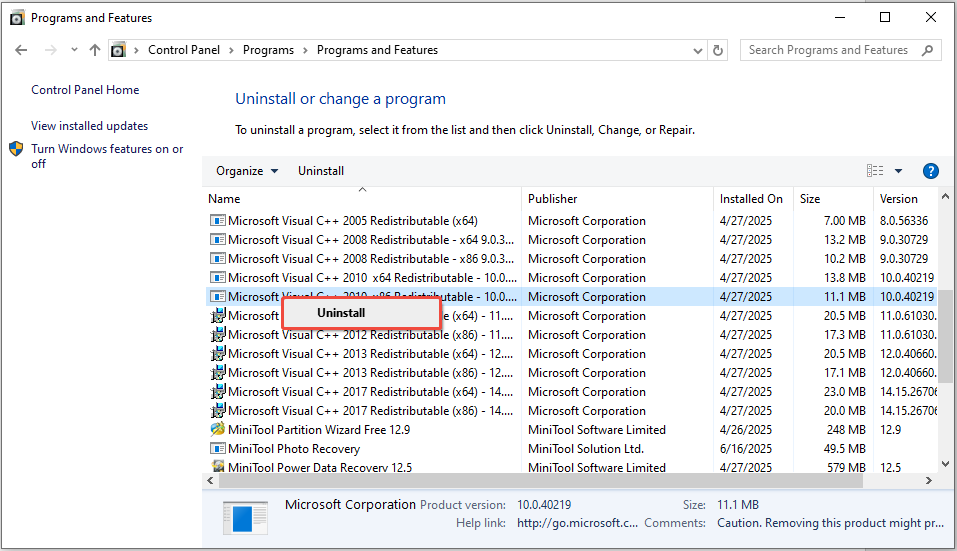
Task: Click the horizontal scrollbar thumb
Action: click(541, 481)
